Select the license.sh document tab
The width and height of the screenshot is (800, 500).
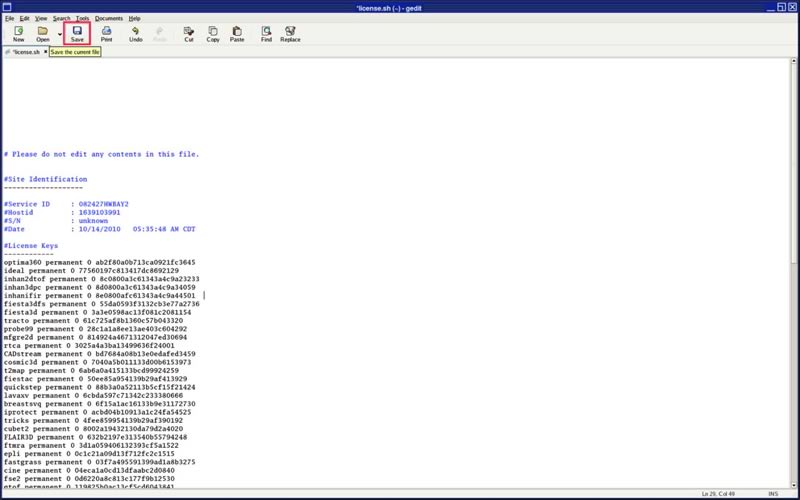tap(24, 52)
